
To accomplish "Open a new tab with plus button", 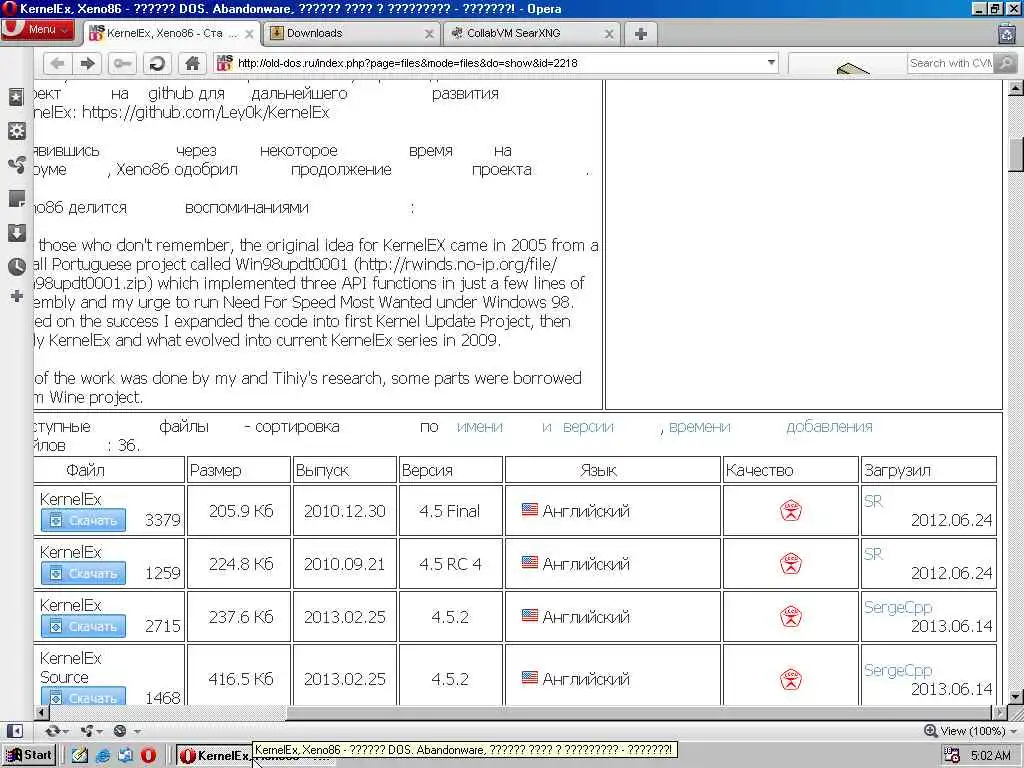I will point(641,33).
